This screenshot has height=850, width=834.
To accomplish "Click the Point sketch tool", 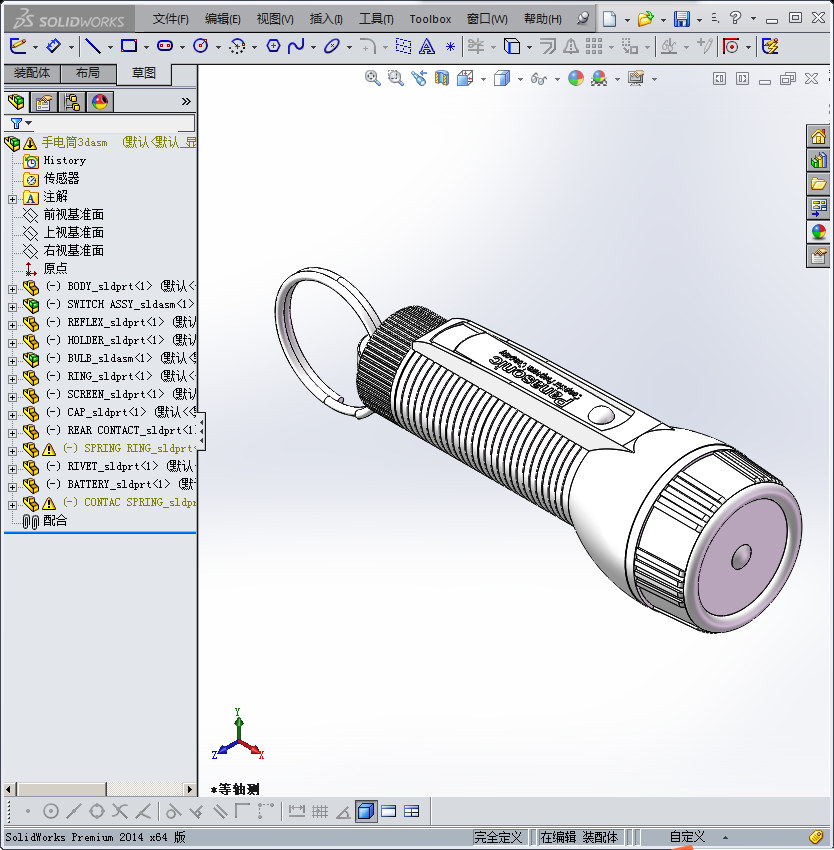I will click(450, 47).
